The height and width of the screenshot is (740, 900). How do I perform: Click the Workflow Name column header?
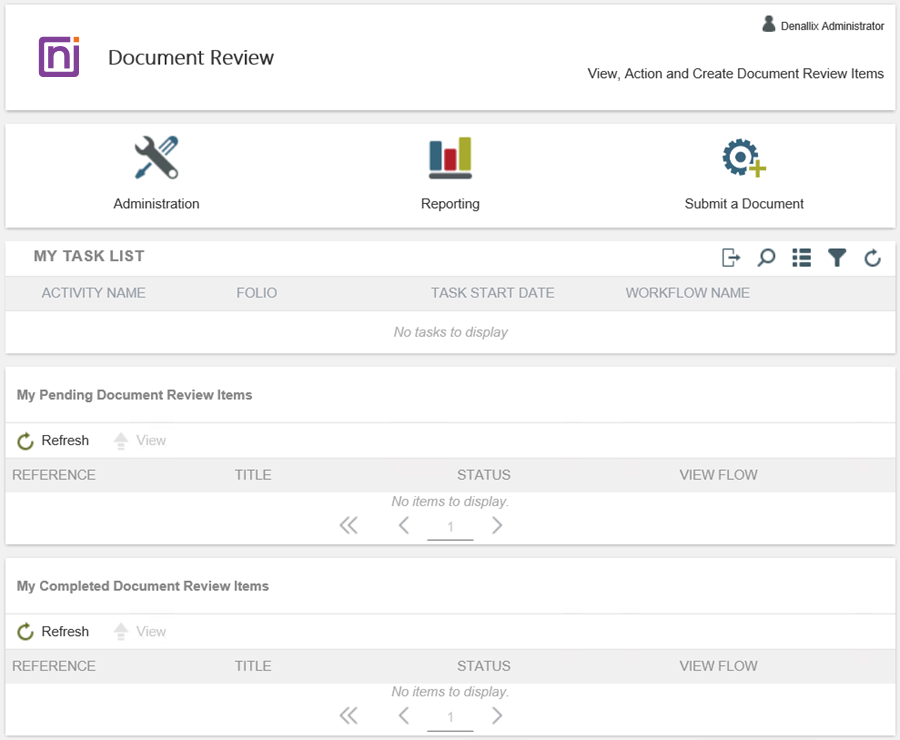coord(687,293)
